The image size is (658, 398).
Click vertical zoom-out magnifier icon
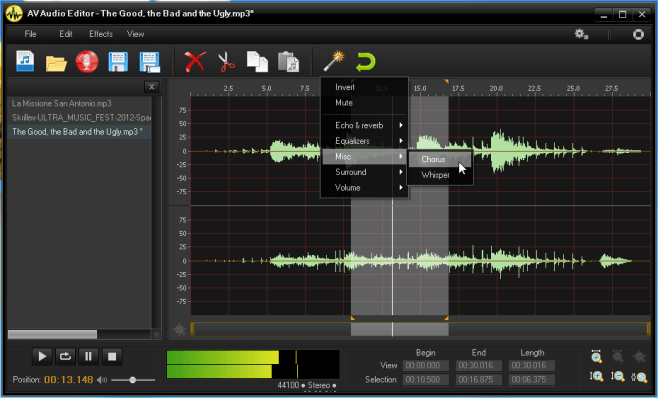click(x=617, y=377)
